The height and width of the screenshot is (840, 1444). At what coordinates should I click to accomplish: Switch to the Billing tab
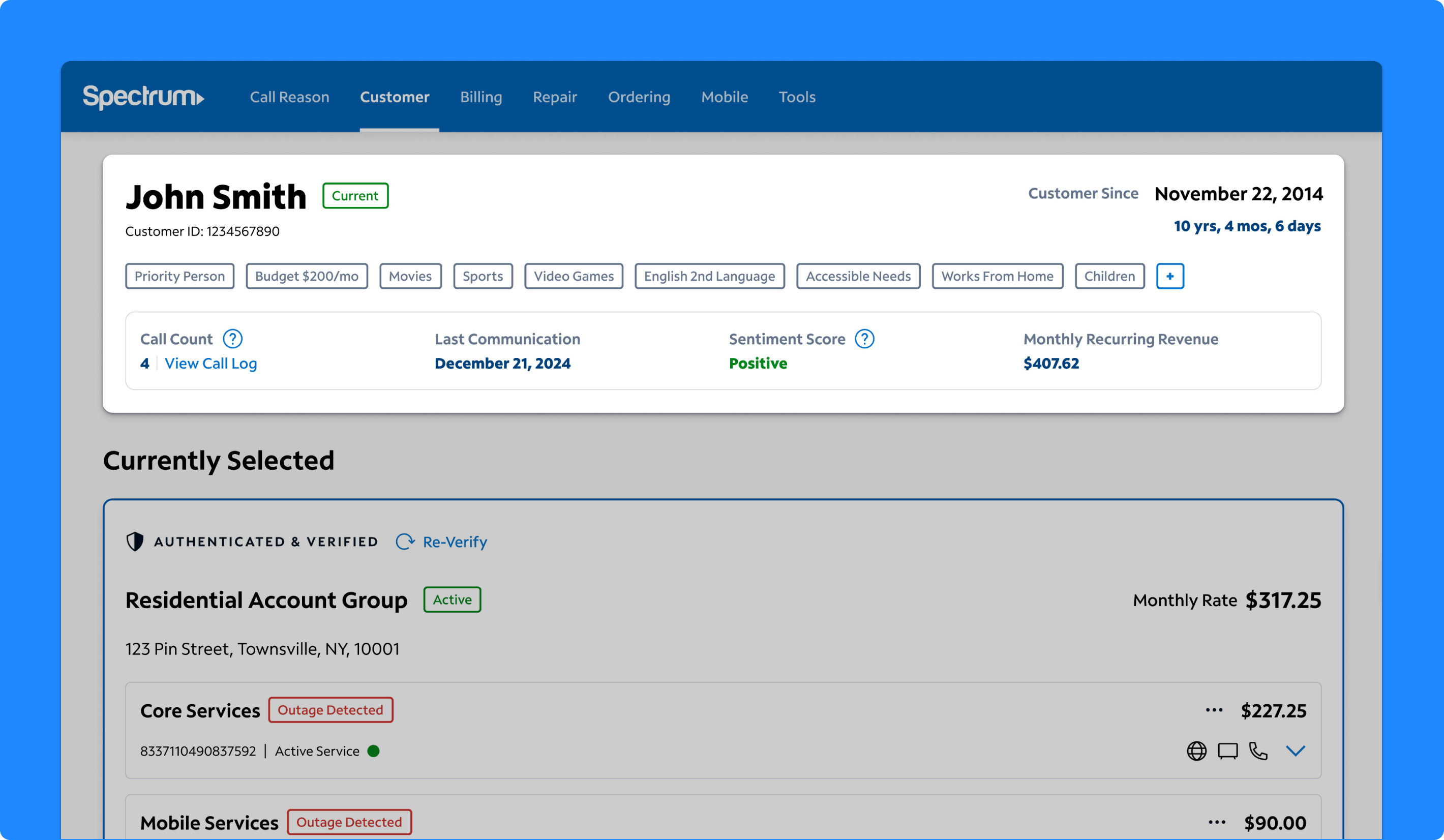[x=481, y=97]
